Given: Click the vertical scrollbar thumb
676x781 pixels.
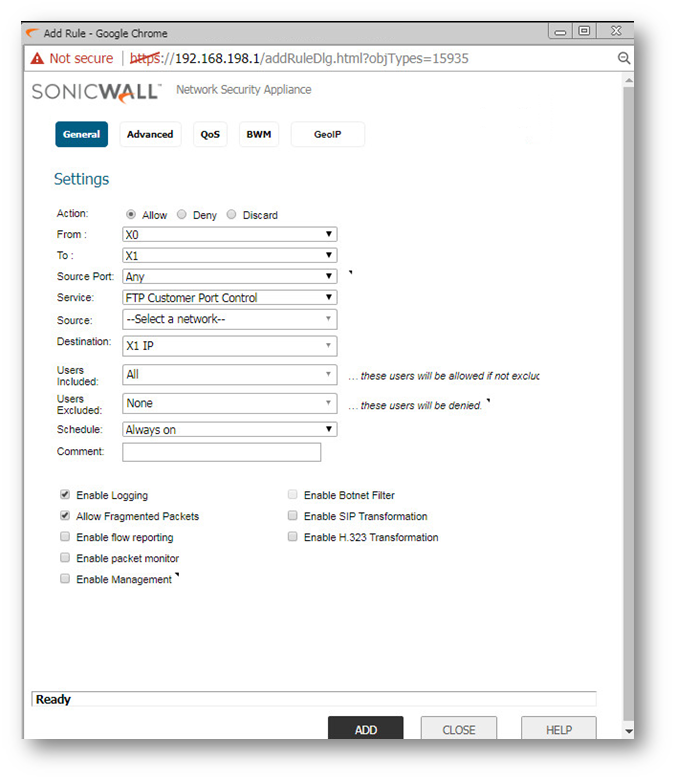Looking at the screenshot, I should coord(629,403).
